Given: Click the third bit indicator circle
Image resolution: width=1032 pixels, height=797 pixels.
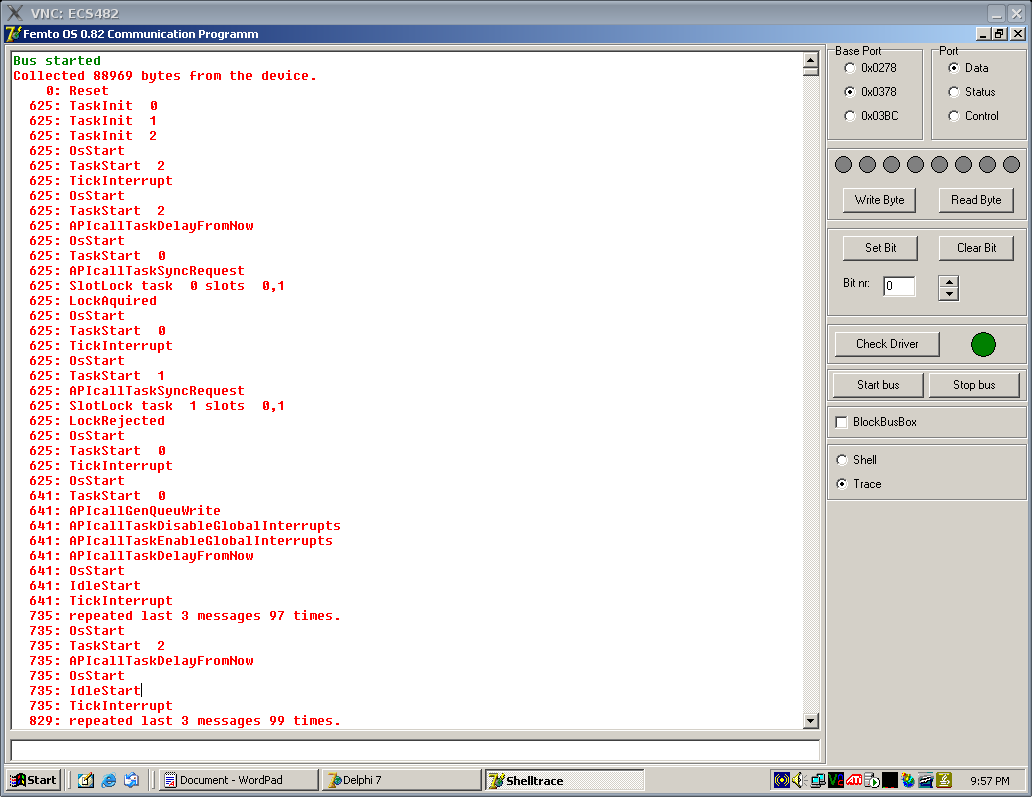Looking at the screenshot, I should coord(891,165).
